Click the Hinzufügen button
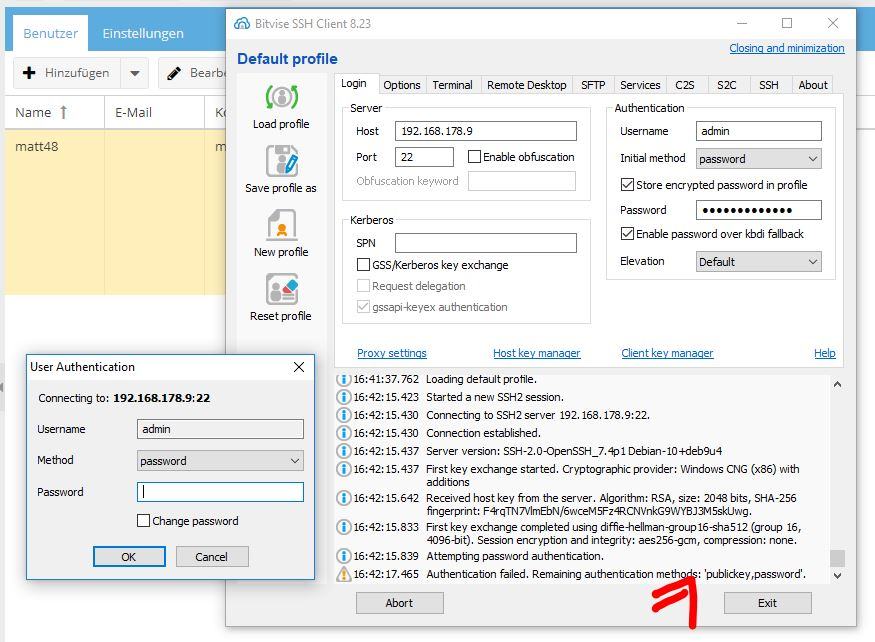 (67, 73)
